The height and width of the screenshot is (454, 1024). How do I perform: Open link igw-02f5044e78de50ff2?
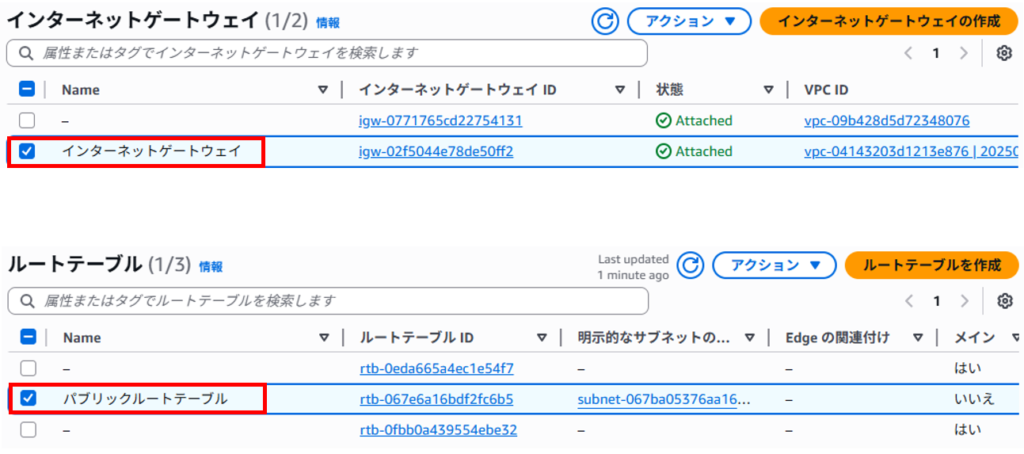coord(436,152)
